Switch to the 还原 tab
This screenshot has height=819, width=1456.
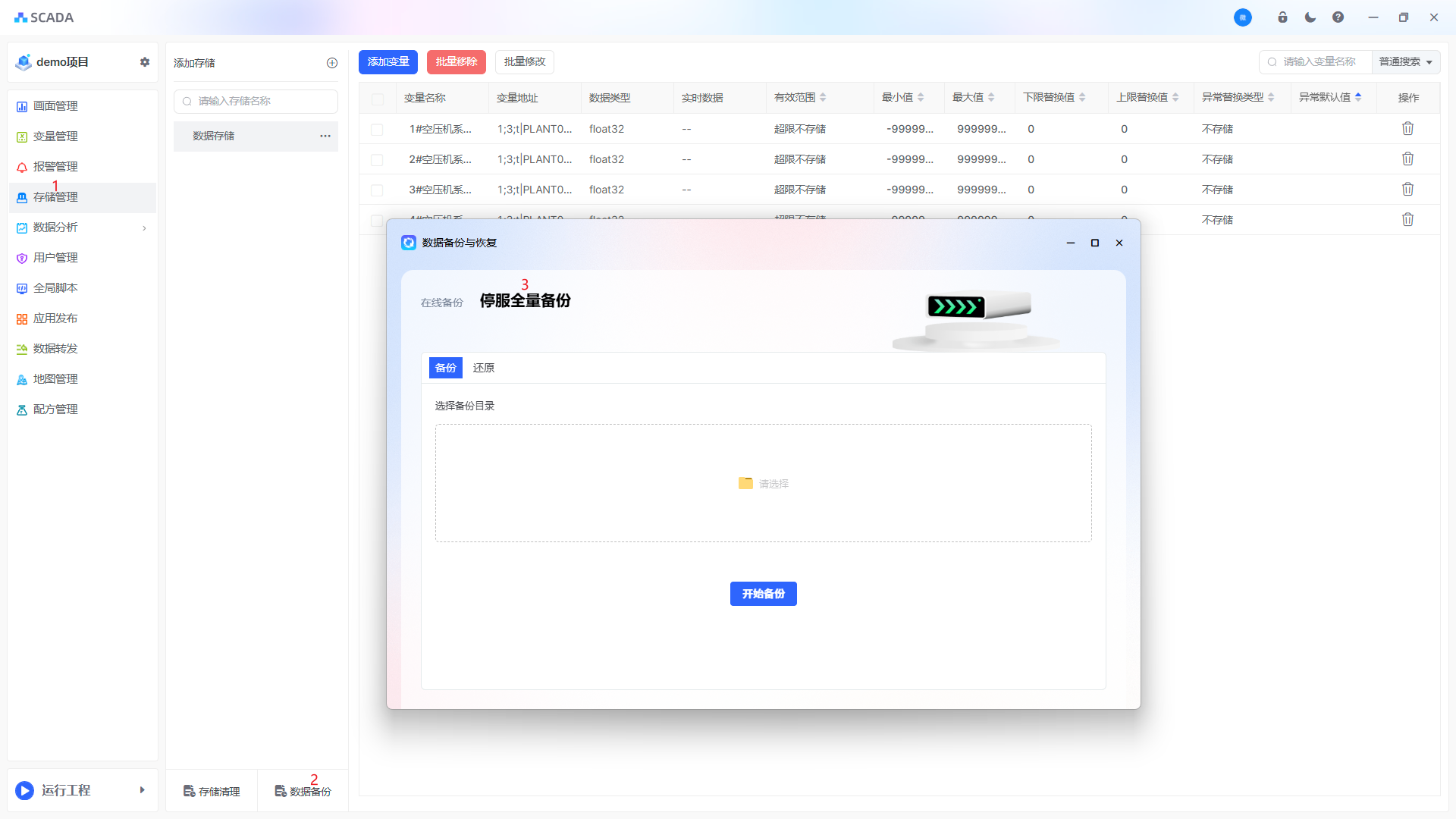483,368
